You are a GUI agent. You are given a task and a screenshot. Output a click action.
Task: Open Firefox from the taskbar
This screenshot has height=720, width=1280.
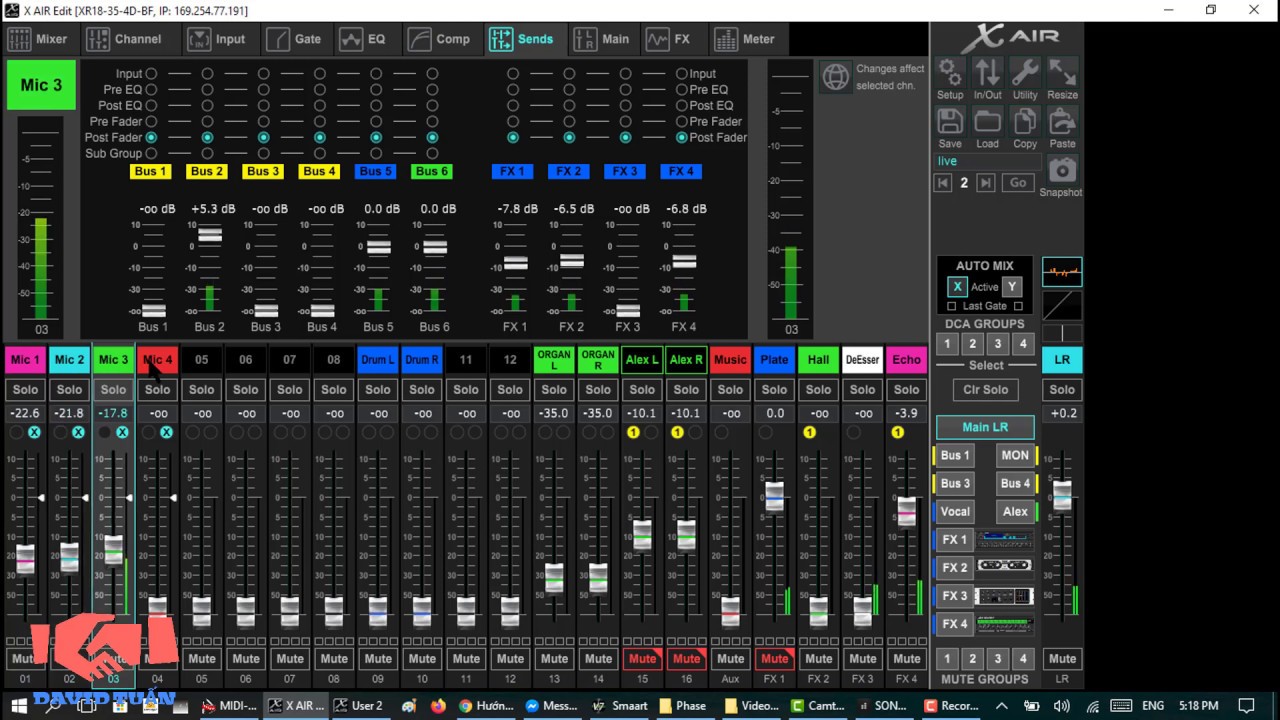pos(438,705)
